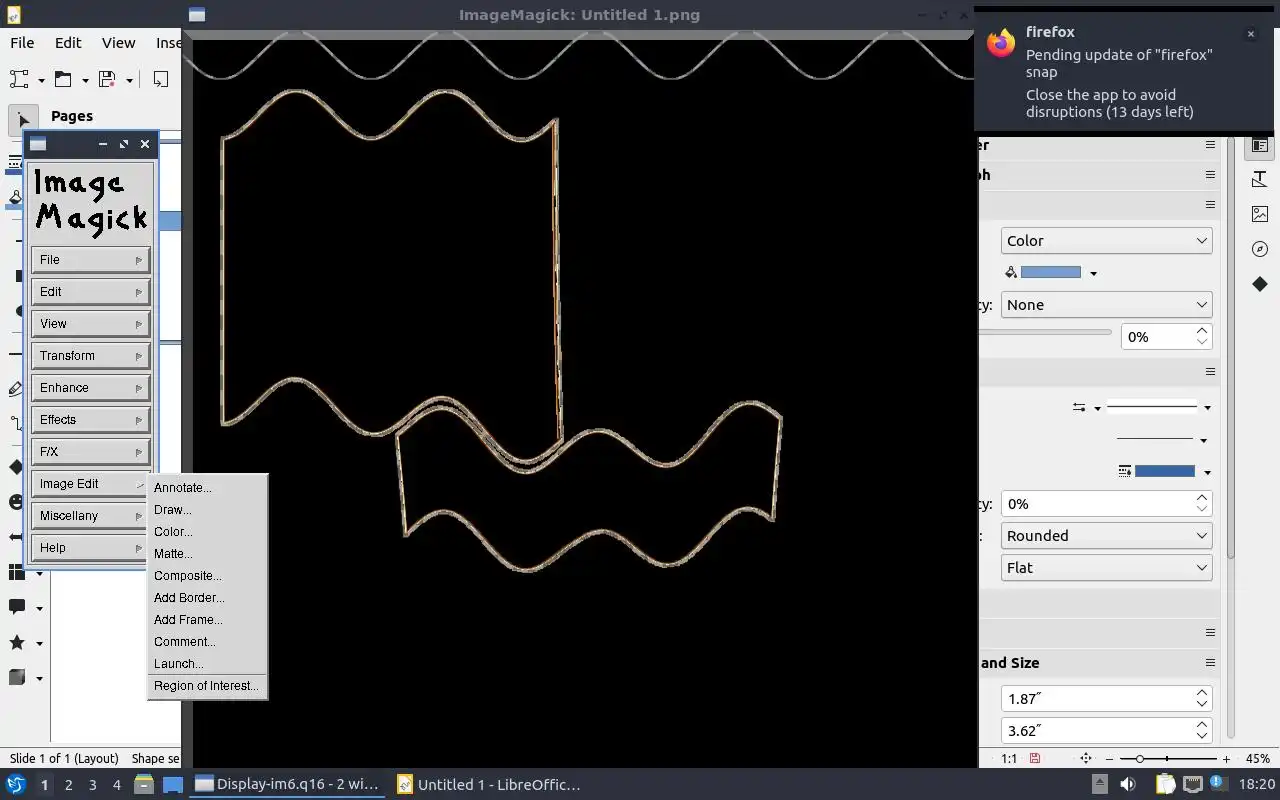
Task: Choose Draw... from Image Edit menu
Action: (207, 510)
